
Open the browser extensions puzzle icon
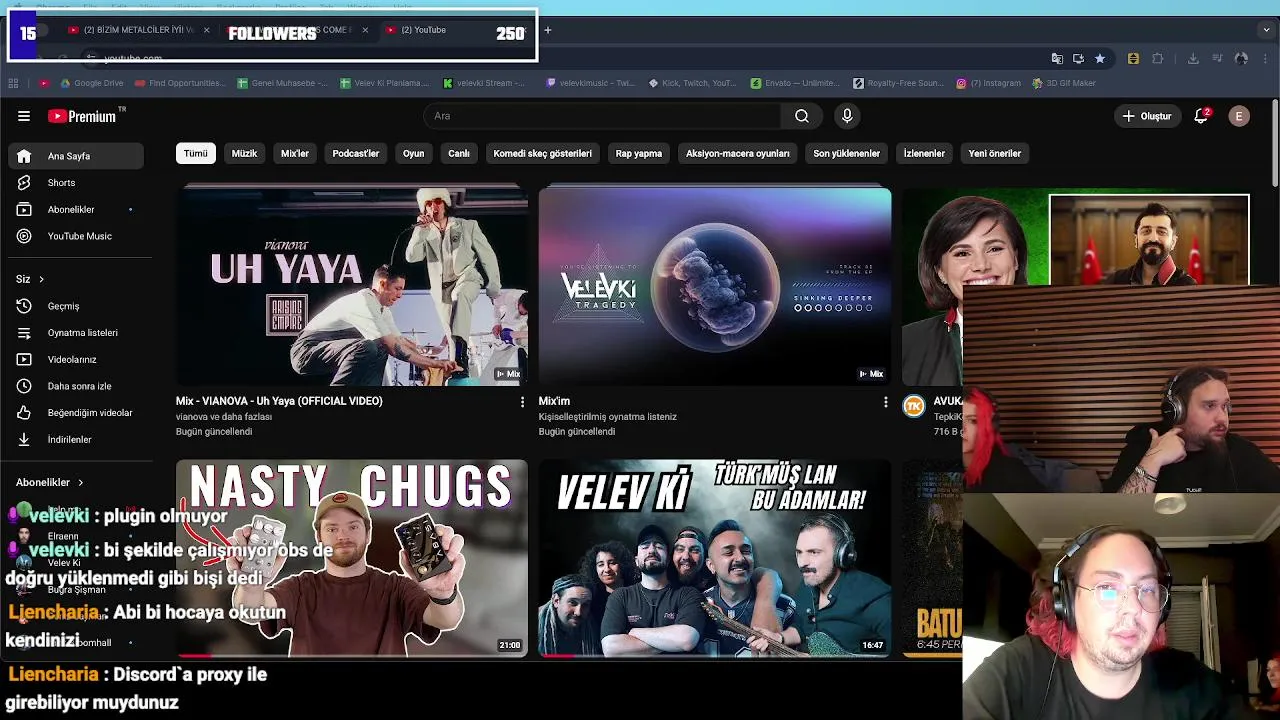[1158, 59]
